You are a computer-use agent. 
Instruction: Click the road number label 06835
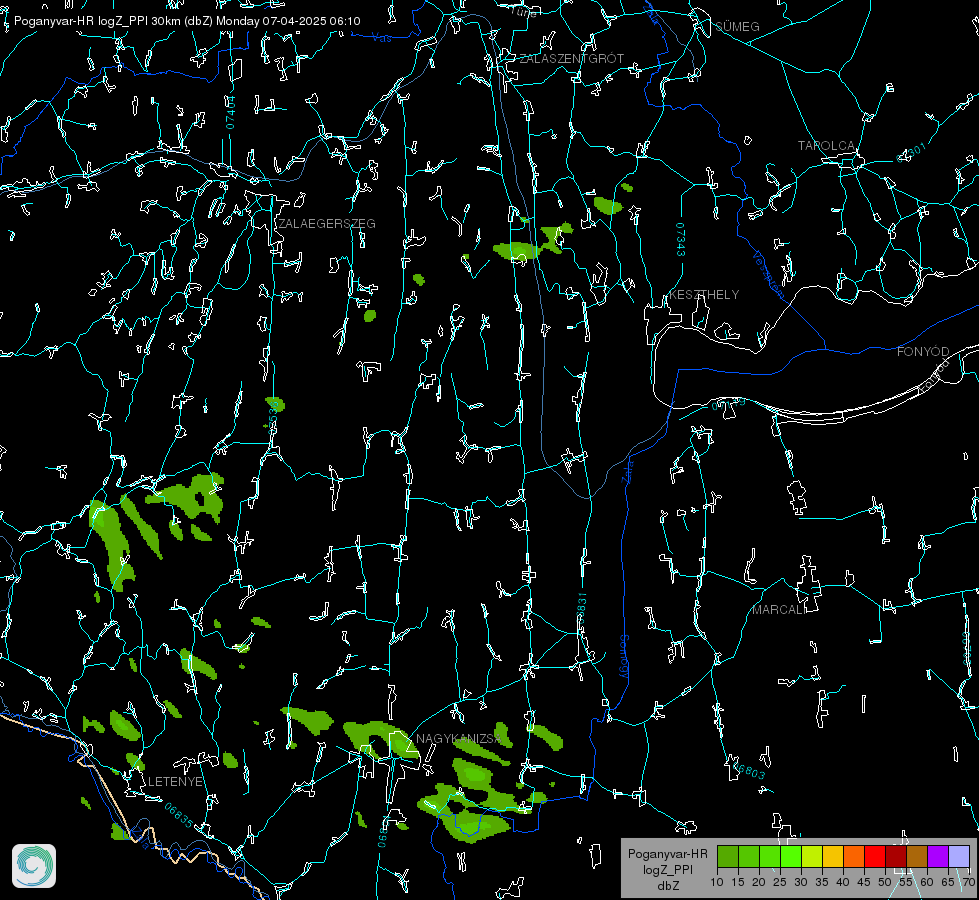pyautogui.click(x=179, y=816)
